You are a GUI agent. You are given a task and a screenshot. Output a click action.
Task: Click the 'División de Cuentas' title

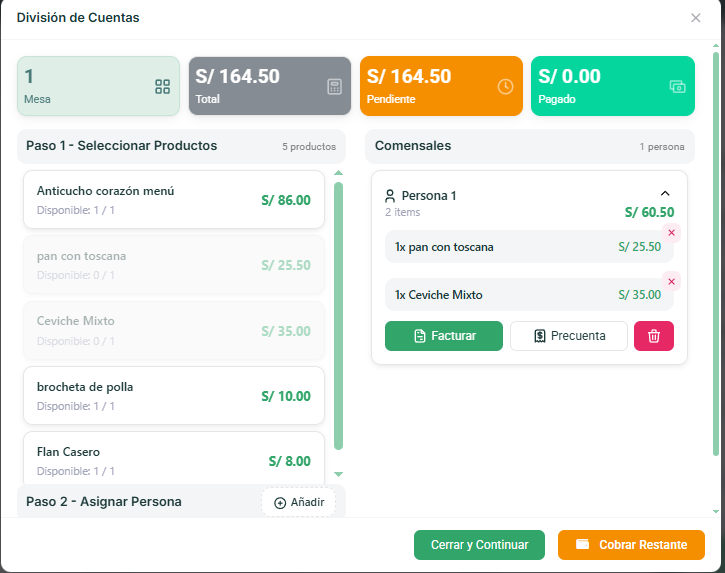click(78, 18)
